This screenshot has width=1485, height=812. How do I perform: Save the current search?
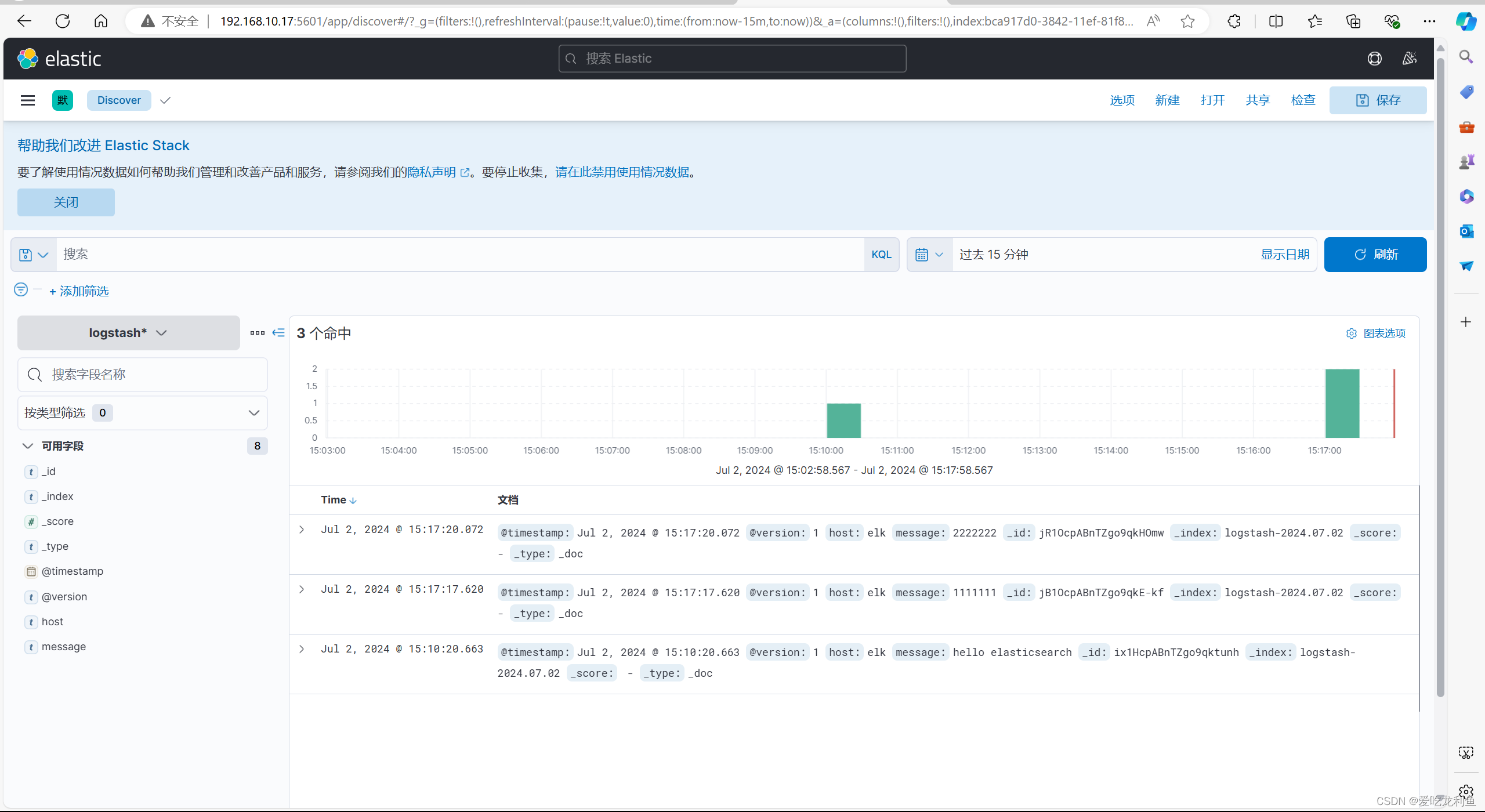(x=1378, y=100)
